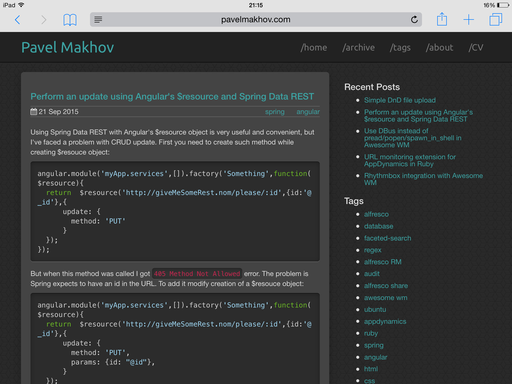
Task: Open the Simple DnD file upload post
Action: point(400,100)
